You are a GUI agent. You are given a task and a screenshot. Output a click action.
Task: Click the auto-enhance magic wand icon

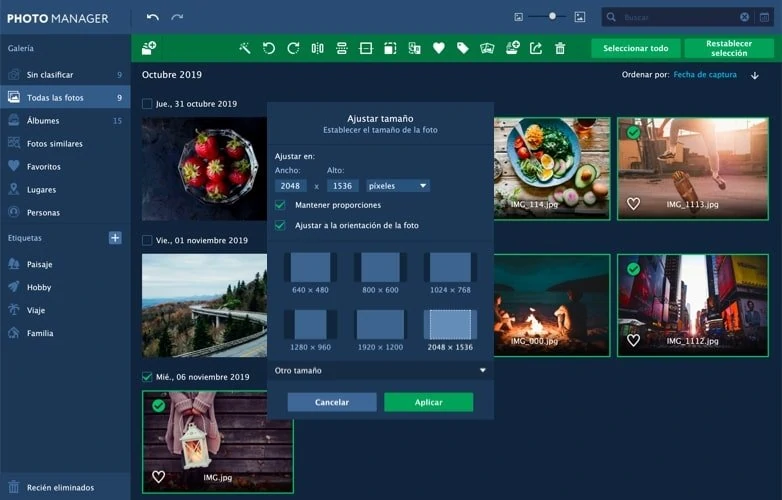[x=244, y=48]
